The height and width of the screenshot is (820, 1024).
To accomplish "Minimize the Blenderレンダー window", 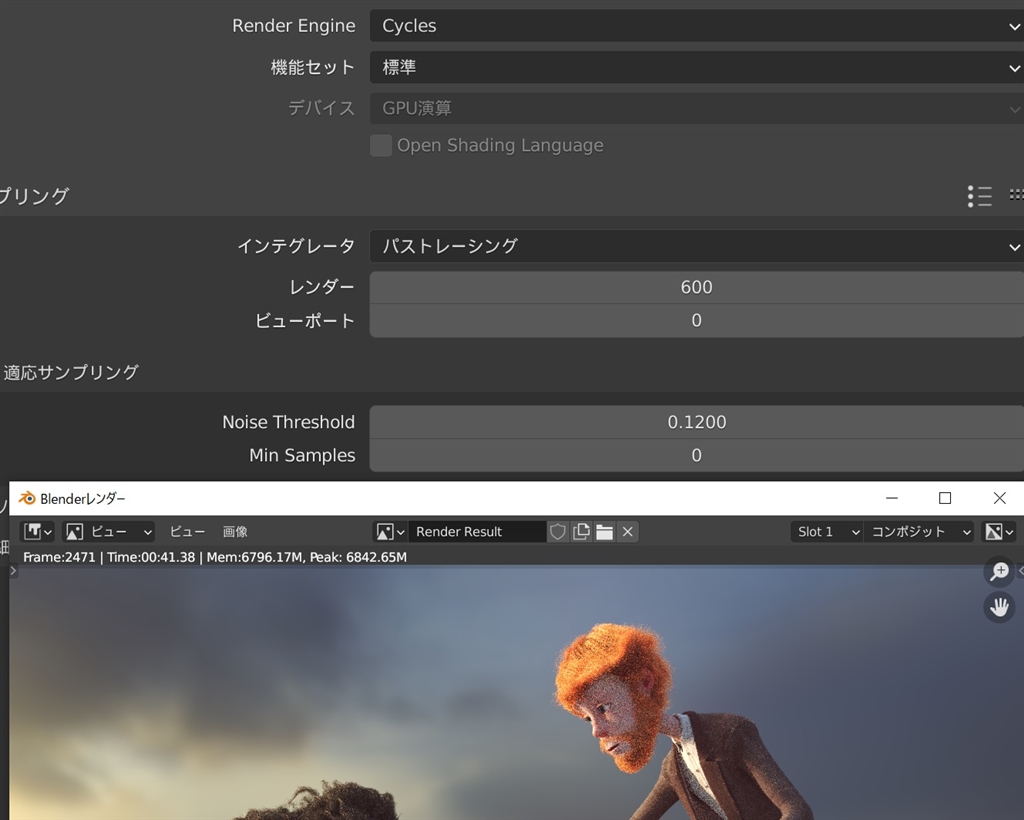I will 891,499.
